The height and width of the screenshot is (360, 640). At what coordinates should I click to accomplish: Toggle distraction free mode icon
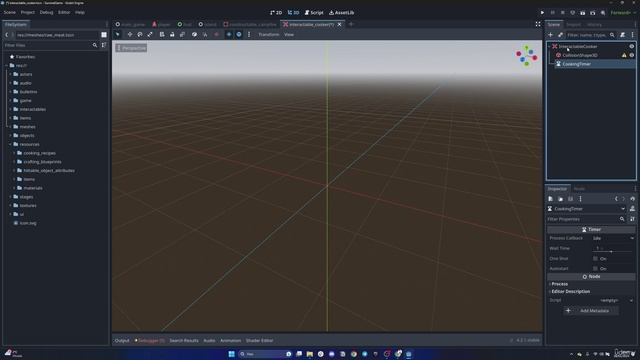click(538, 24)
